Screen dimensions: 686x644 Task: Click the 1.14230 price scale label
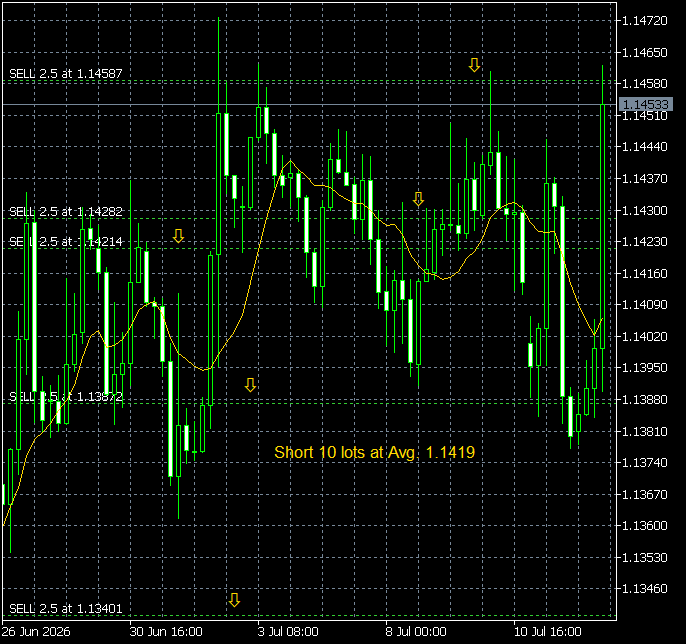(x=644, y=242)
